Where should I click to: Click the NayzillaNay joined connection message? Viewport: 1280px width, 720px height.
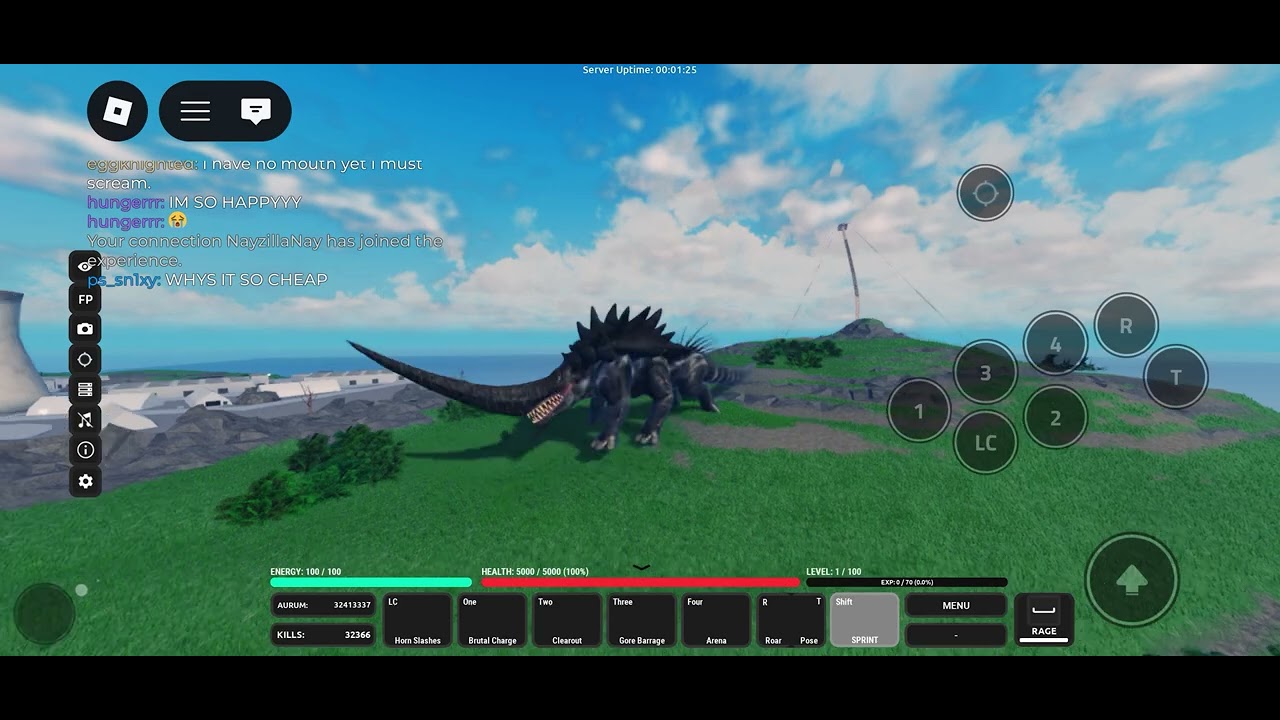pos(265,250)
